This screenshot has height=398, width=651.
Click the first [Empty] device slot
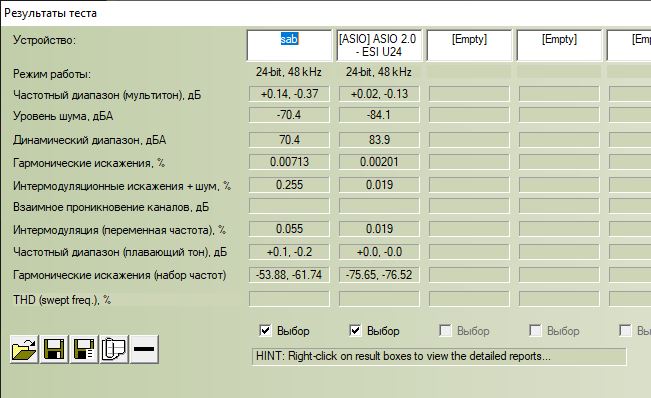[469, 45]
